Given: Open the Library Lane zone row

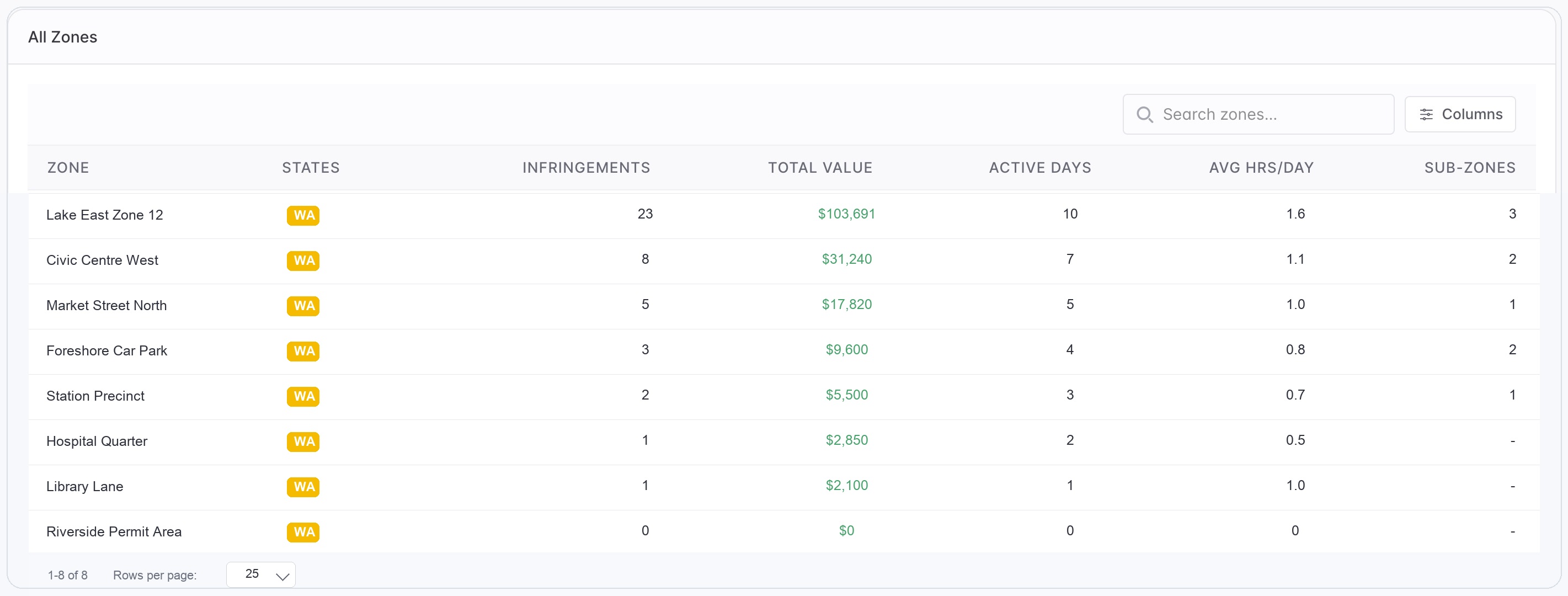Looking at the screenshot, I should pyautogui.click(x=784, y=487).
